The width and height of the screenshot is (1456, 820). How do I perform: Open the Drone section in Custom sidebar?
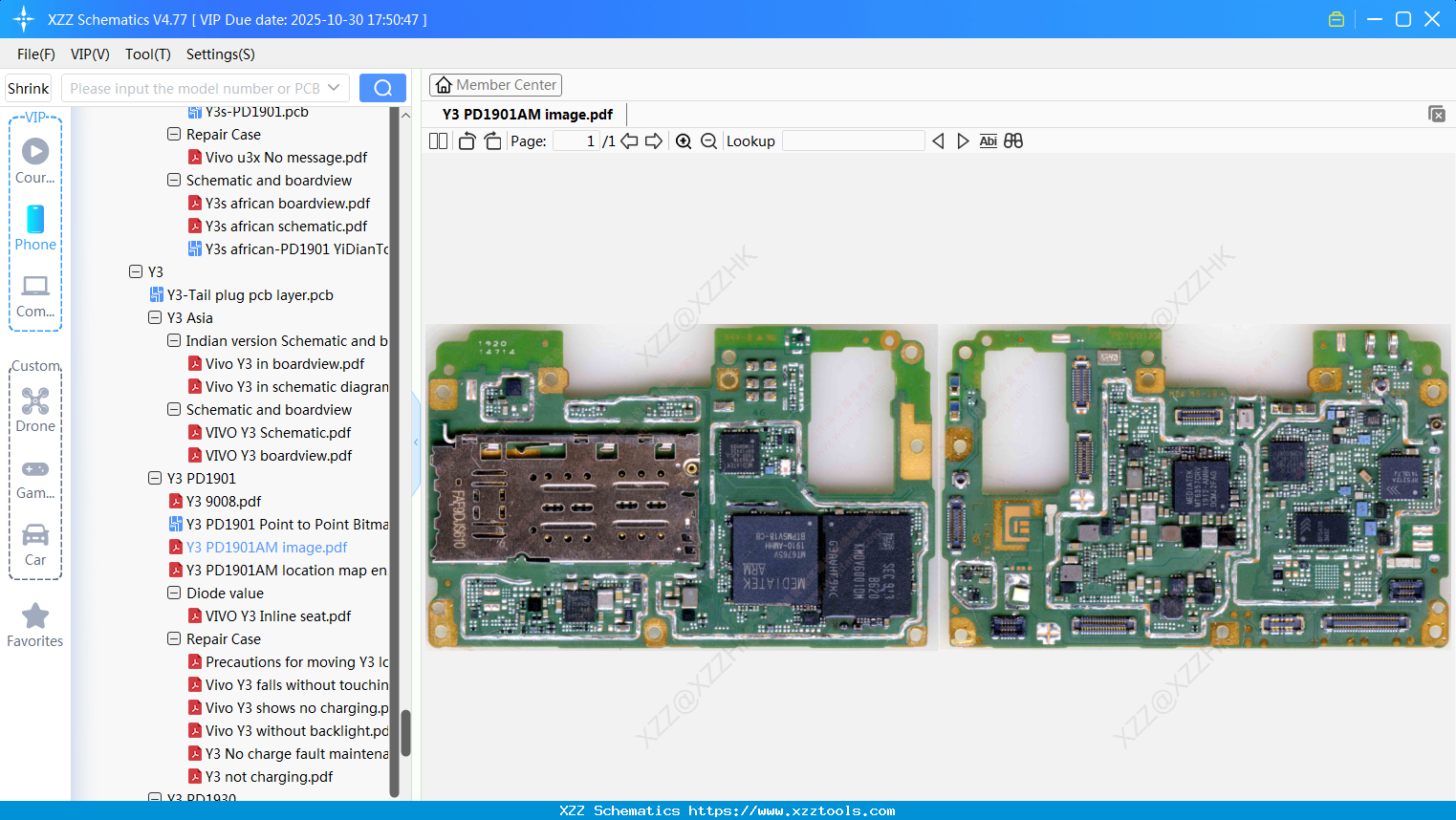[35, 409]
